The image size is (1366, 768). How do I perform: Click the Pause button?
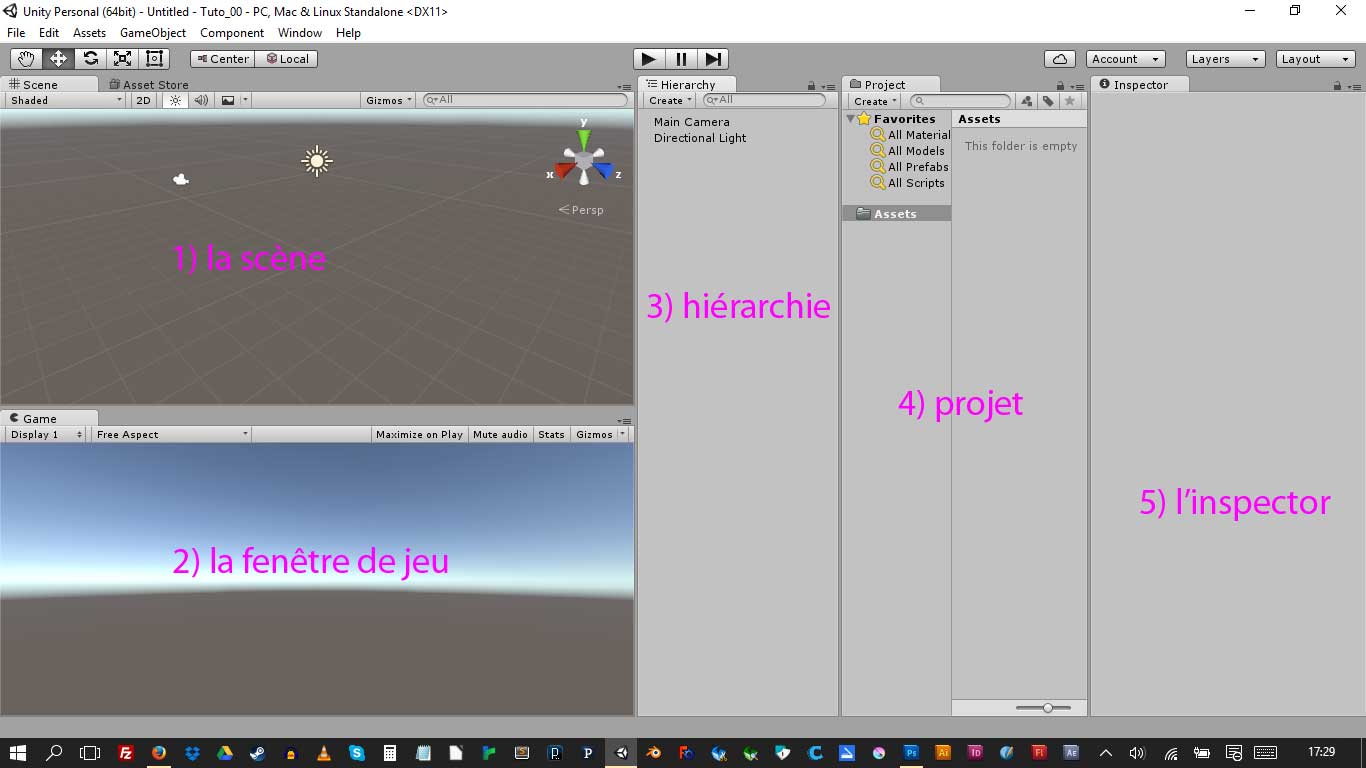(681, 59)
